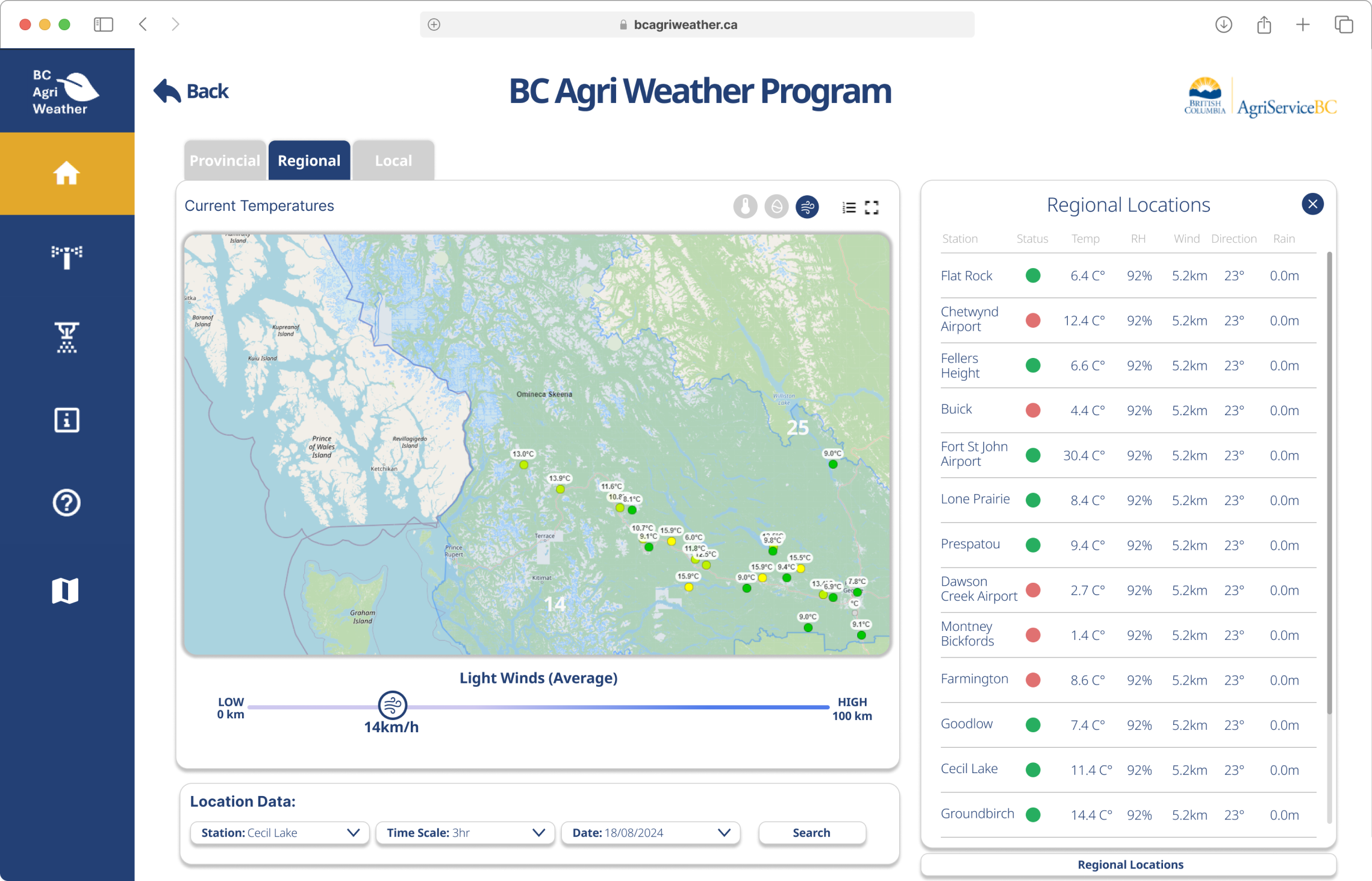Expand the map to fullscreen
Image resolution: width=1372 pixels, height=881 pixels.
[872, 208]
